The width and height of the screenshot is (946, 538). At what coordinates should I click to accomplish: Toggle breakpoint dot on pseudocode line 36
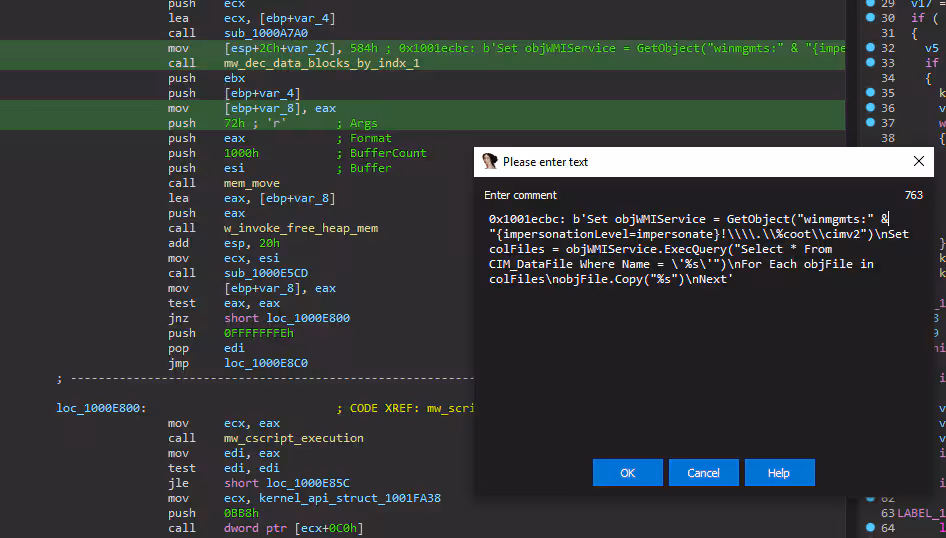click(870, 108)
